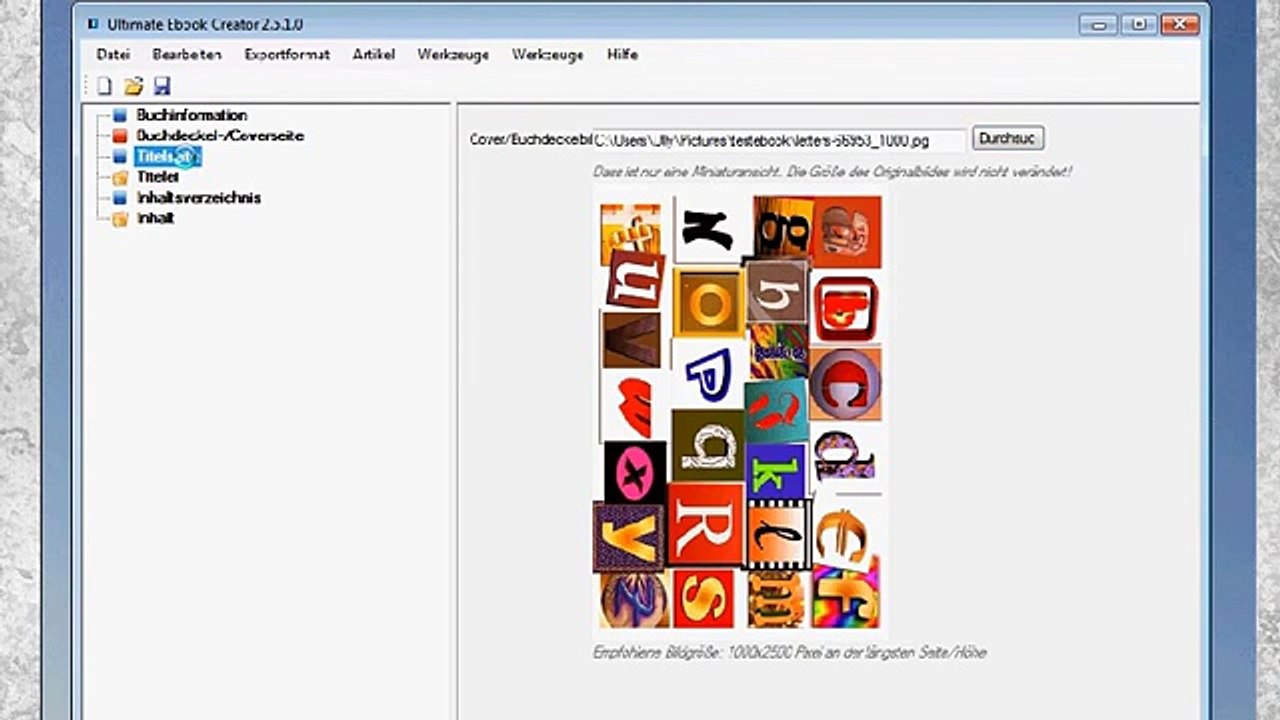The width and height of the screenshot is (1280, 720).
Task: Click the Ultimate Ebook Creator title bar icon
Action: click(93, 24)
